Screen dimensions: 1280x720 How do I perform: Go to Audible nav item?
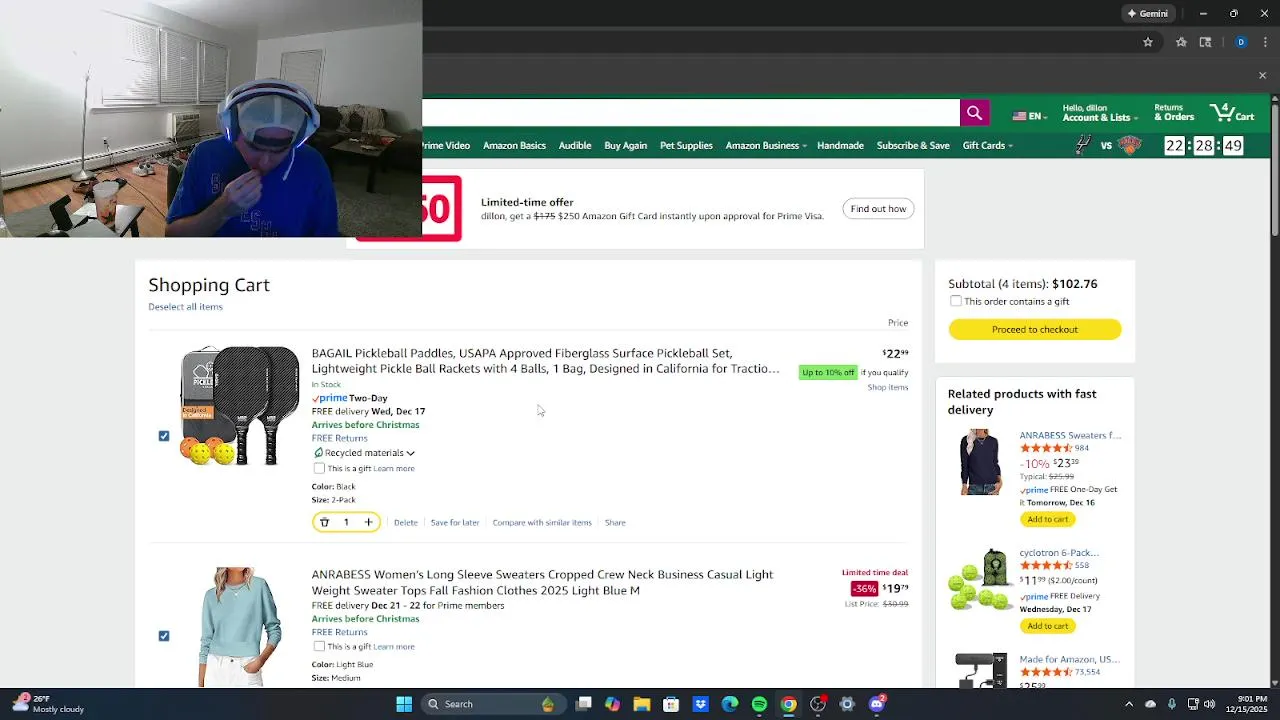click(x=575, y=146)
